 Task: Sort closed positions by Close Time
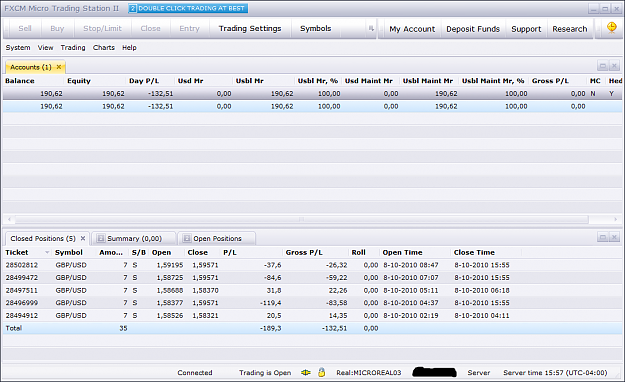[474, 252]
